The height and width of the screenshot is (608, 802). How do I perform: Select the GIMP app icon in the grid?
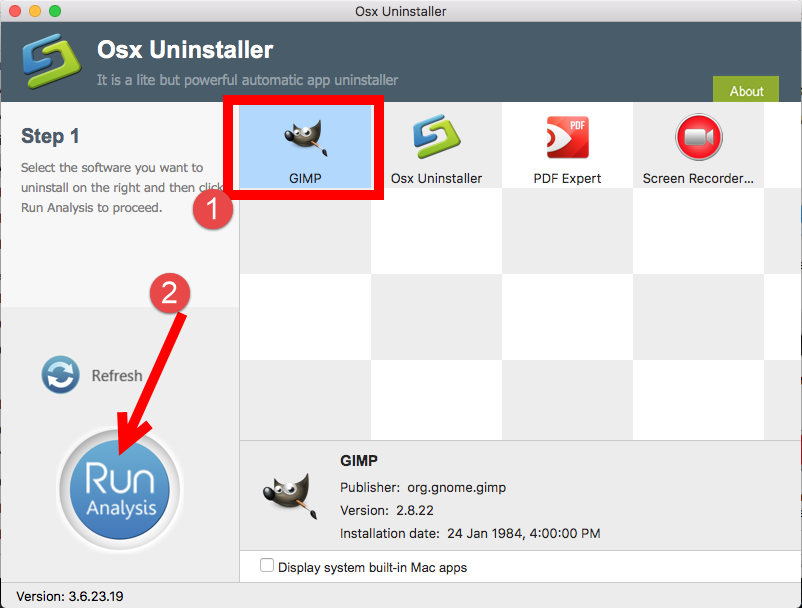305,138
